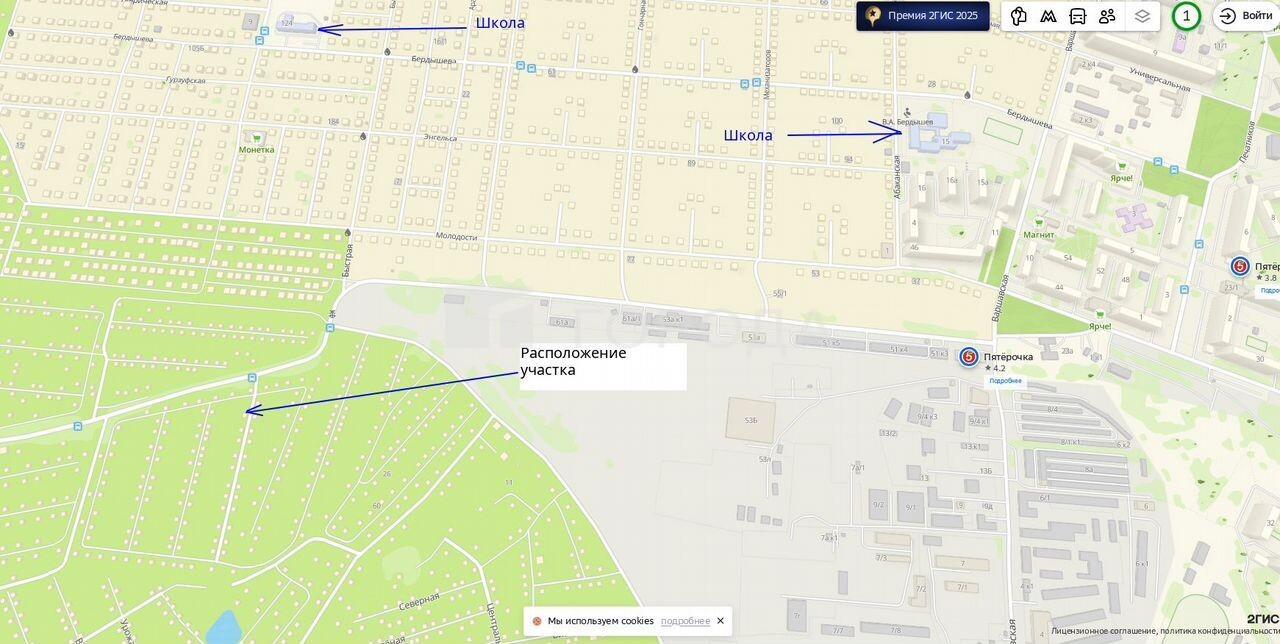Open the map layers selector

coord(1142,16)
